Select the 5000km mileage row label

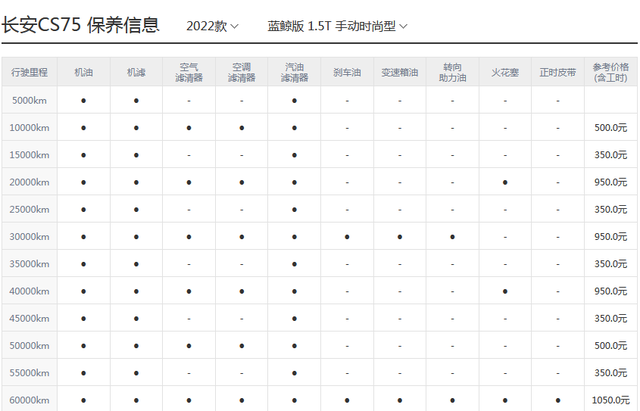29,100
